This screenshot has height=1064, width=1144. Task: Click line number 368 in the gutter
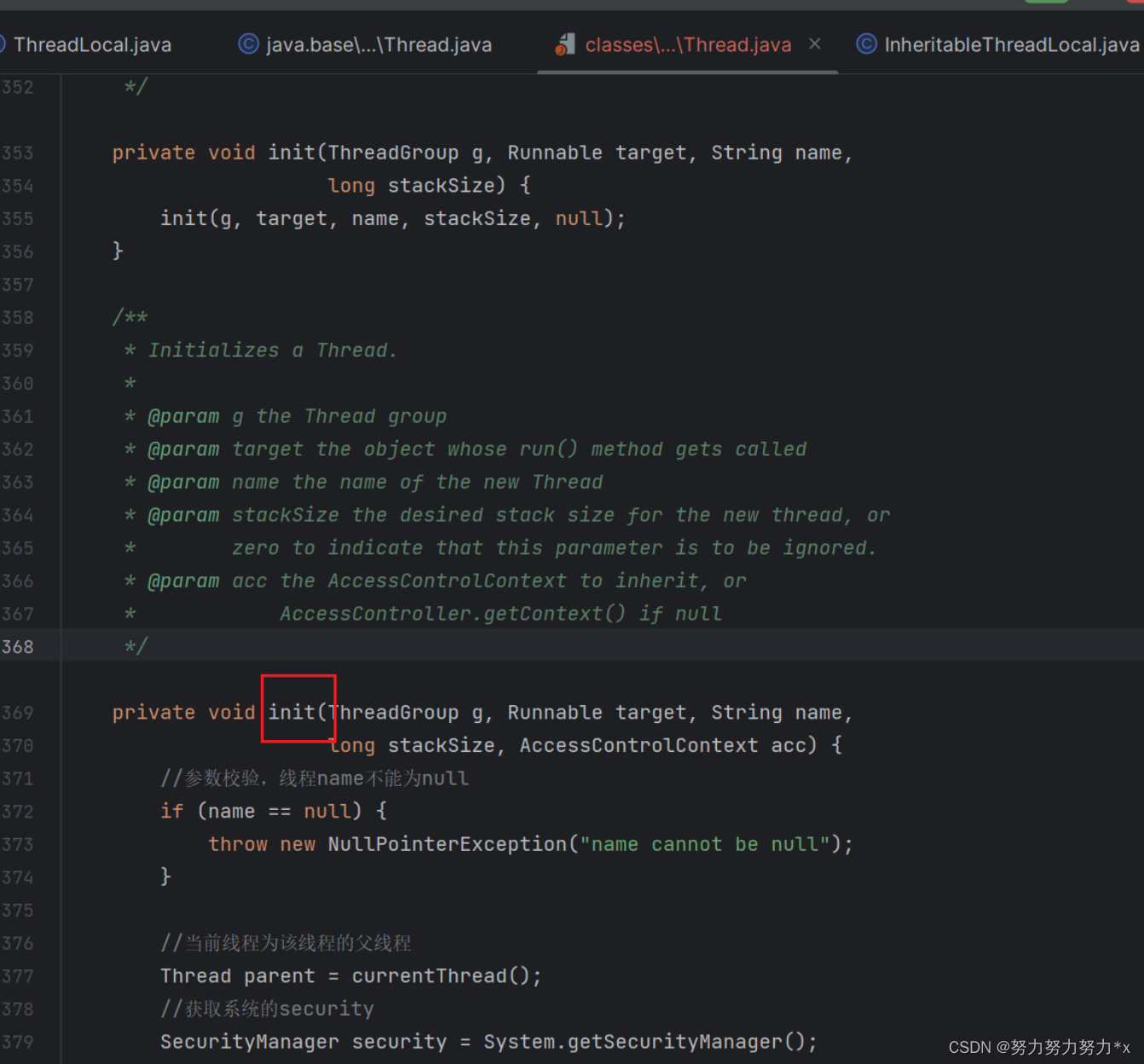(x=18, y=646)
